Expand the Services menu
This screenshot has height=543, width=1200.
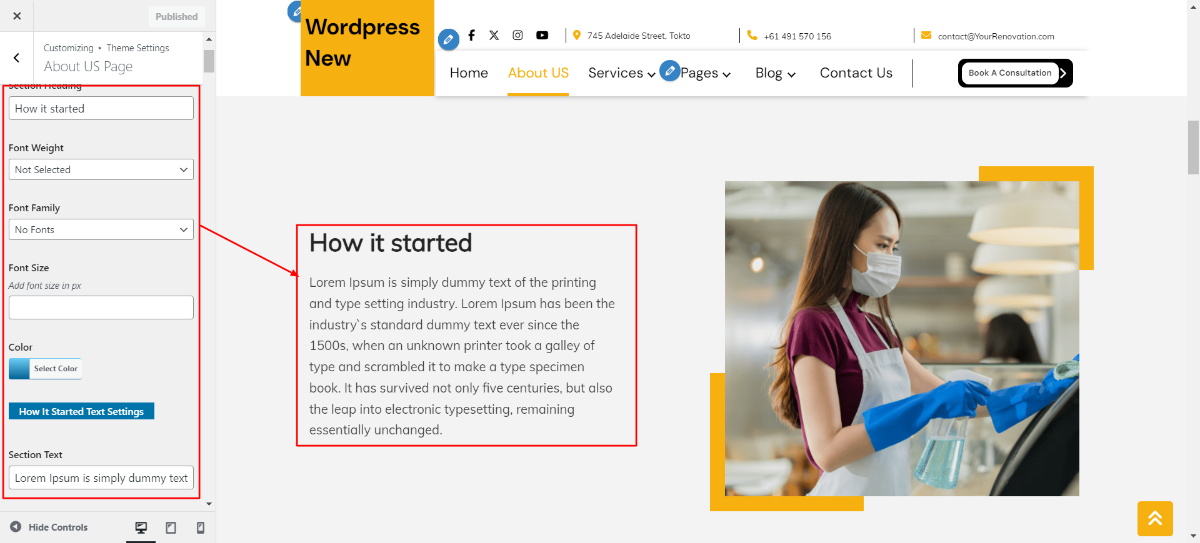[622, 73]
